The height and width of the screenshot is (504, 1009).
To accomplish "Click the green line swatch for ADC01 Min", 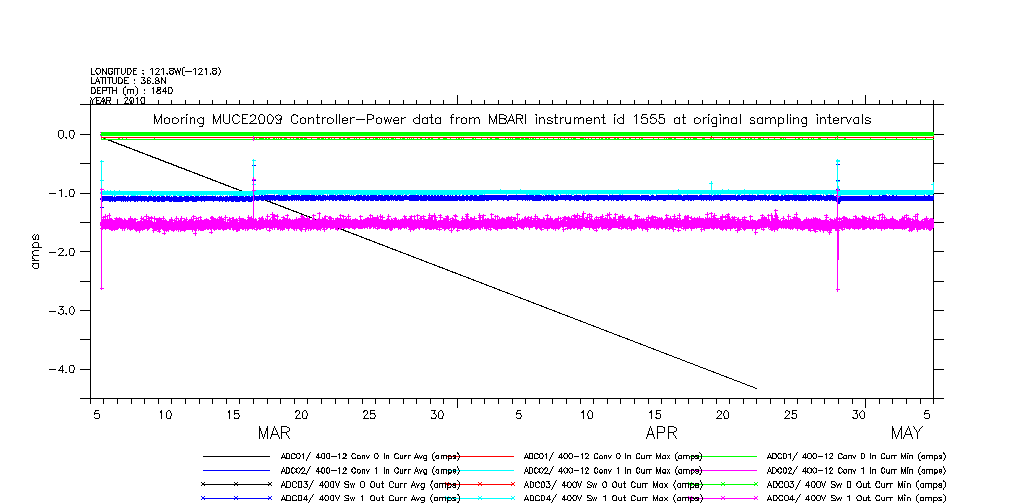I will pos(722,456).
